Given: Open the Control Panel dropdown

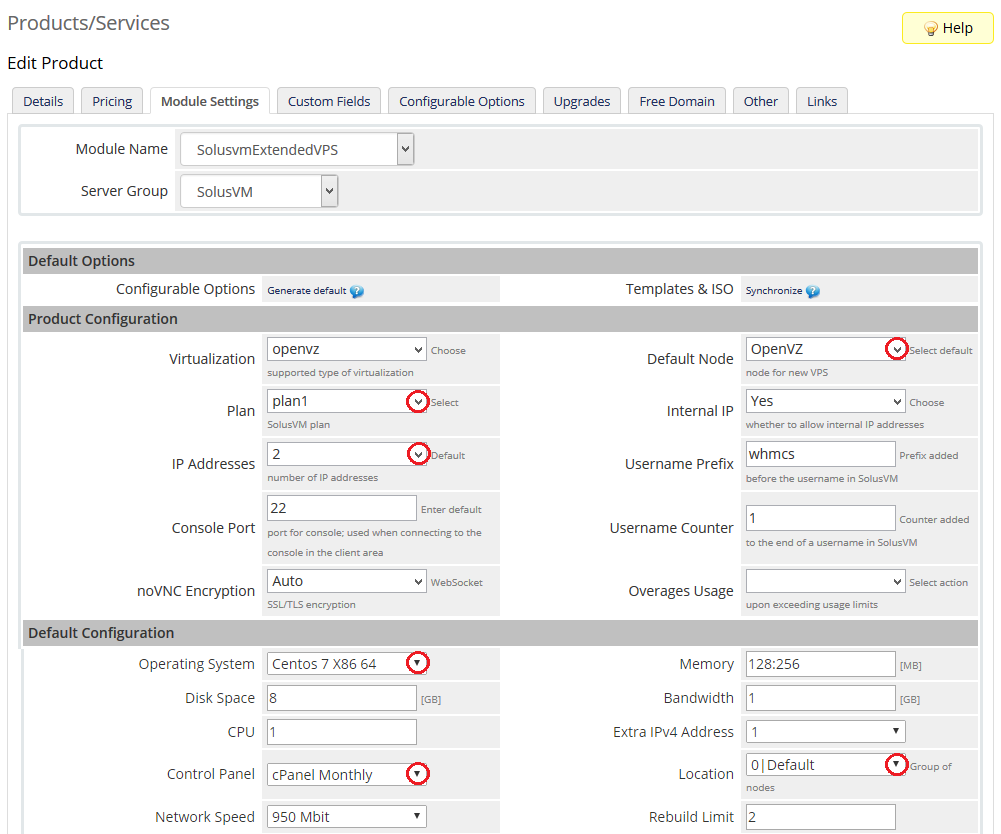Looking at the screenshot, I should coord(346,774).
